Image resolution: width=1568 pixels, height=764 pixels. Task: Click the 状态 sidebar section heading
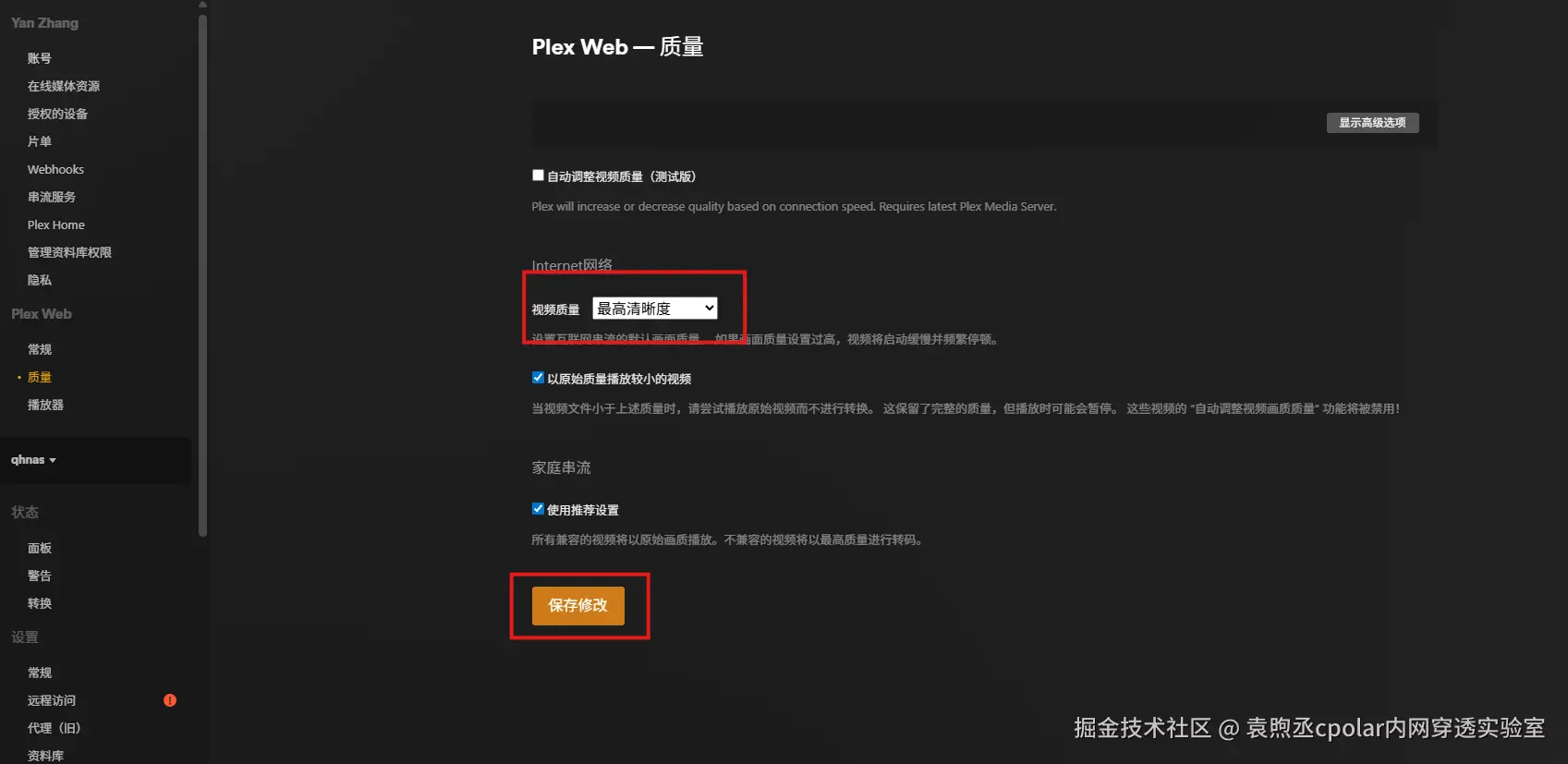click(25, 512)
